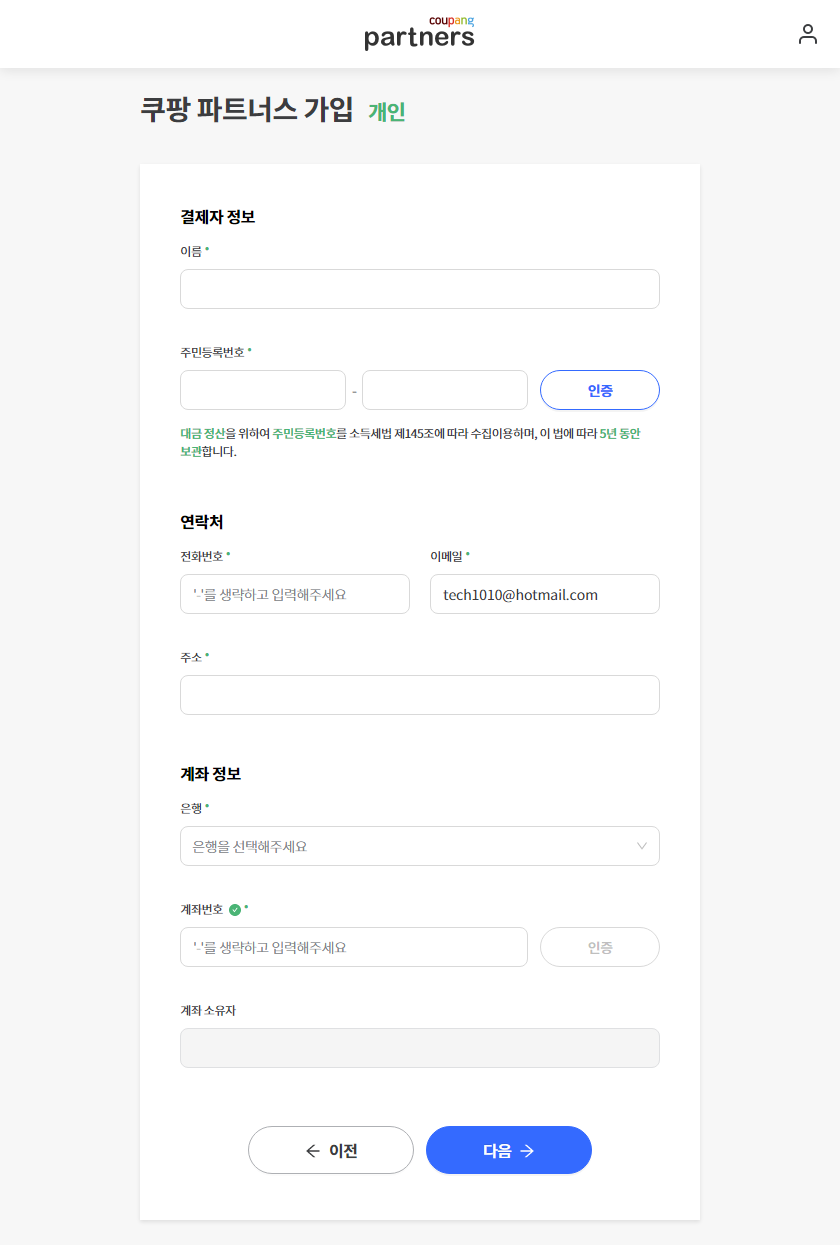Click the dropdown chevron in 은행 selector

642,846
